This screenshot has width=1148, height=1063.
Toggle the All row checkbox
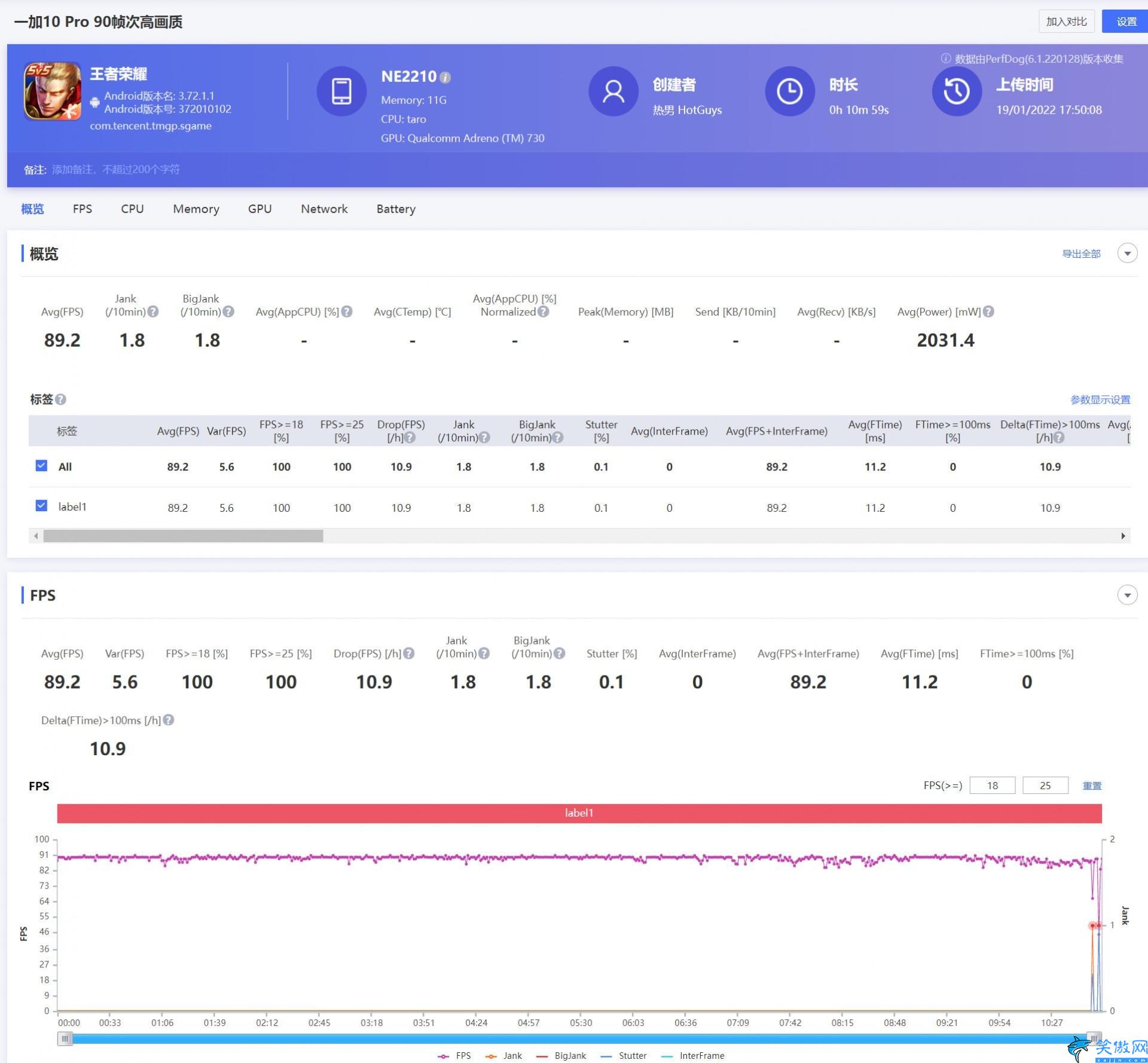pyautogui.click(x=41, y=466)
